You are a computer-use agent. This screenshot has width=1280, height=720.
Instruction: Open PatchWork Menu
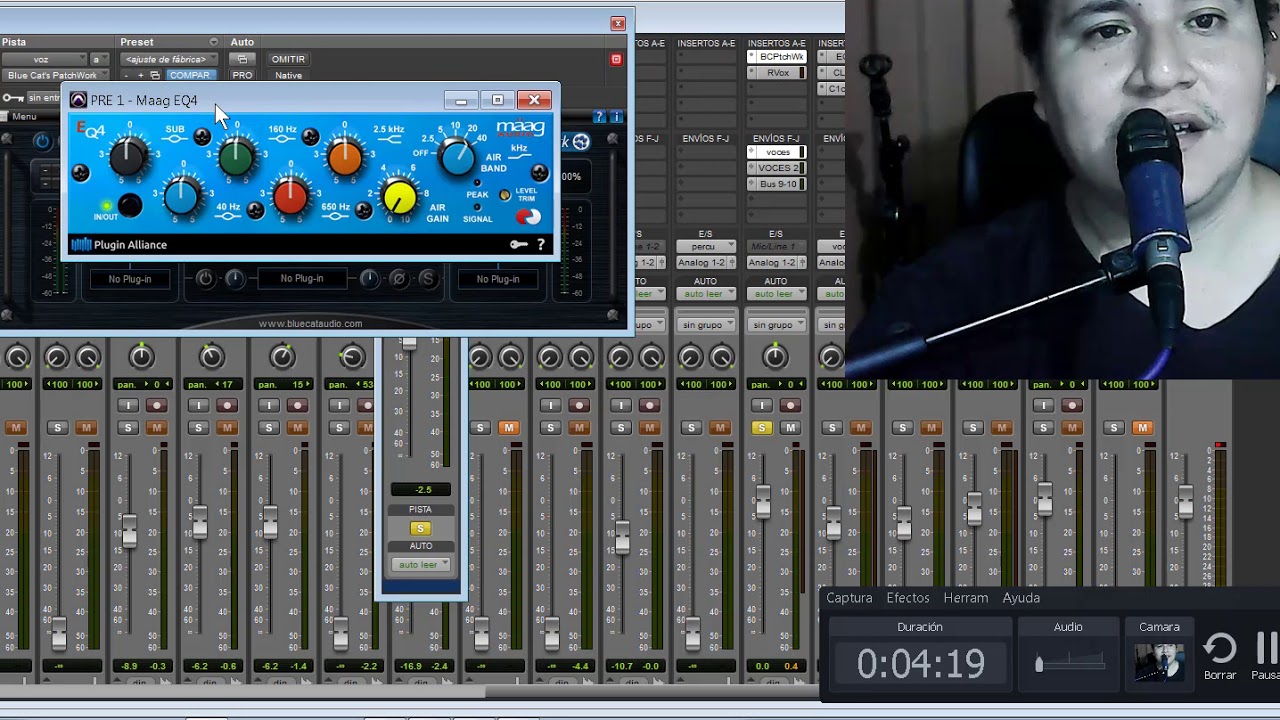(25, 117)
